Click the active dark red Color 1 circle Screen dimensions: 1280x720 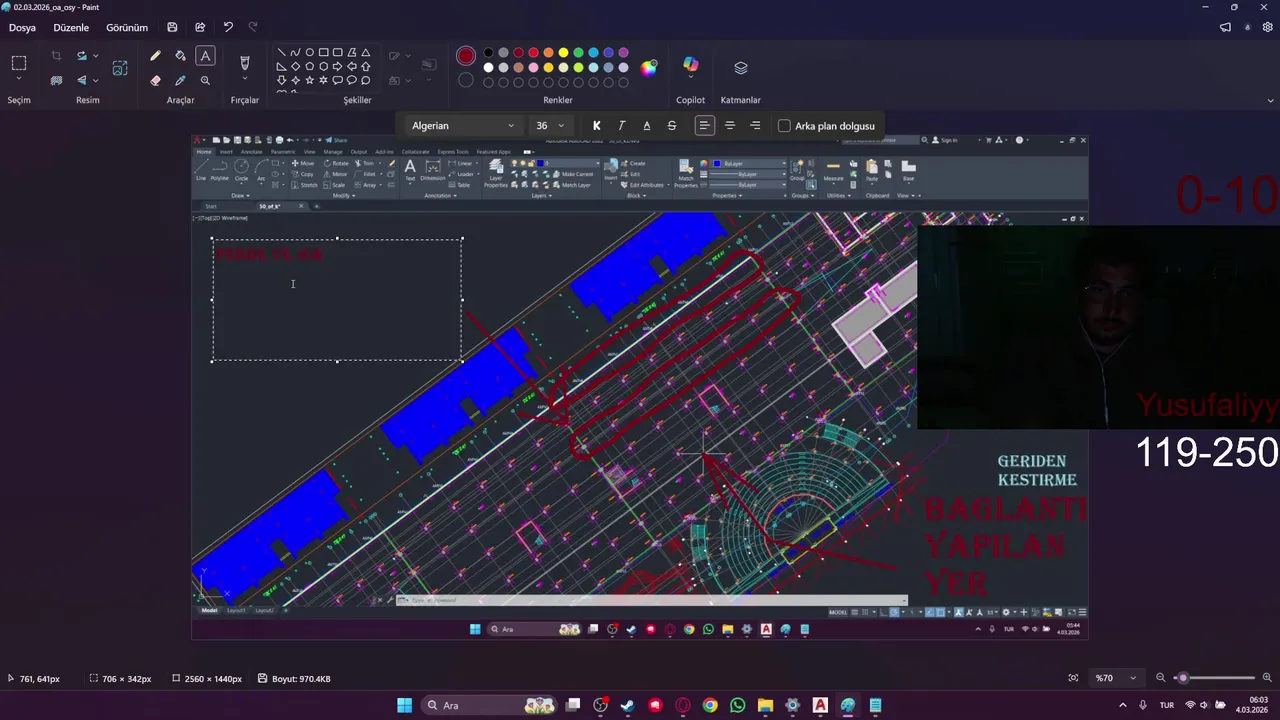[466, 56]
